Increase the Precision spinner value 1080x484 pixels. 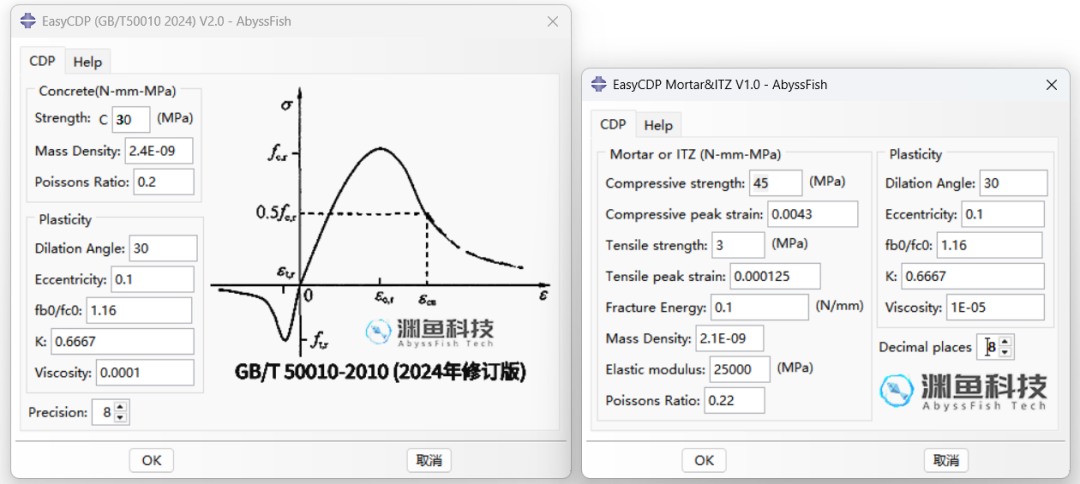point(121,408)
